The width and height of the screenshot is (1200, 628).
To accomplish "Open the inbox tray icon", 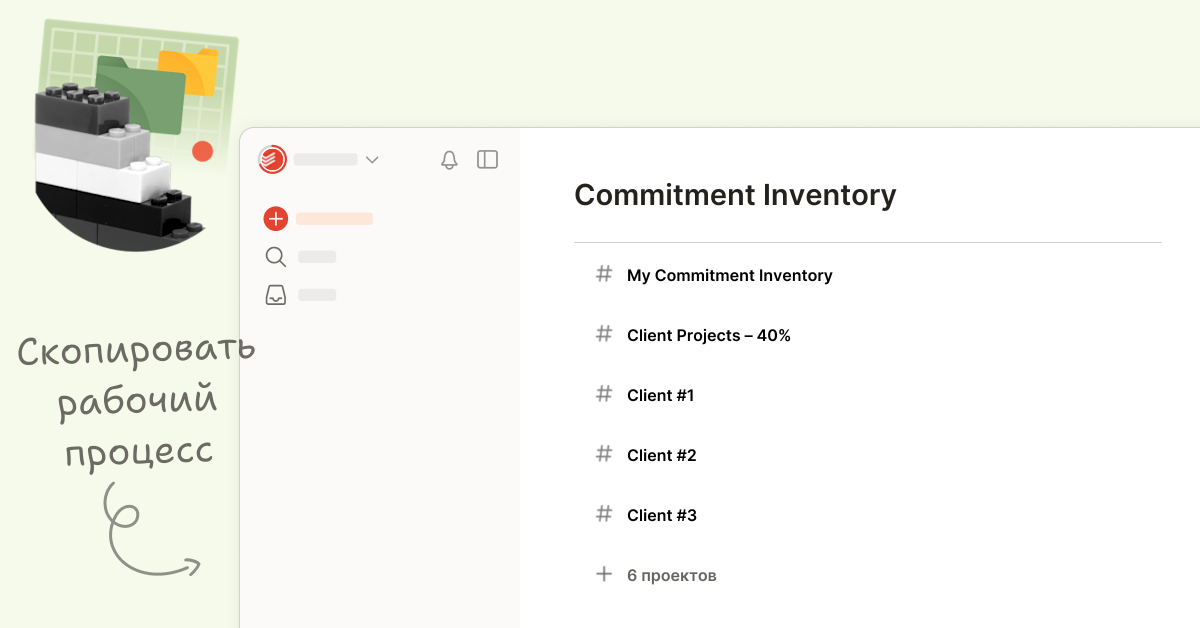I will click(x=275, y=295).
